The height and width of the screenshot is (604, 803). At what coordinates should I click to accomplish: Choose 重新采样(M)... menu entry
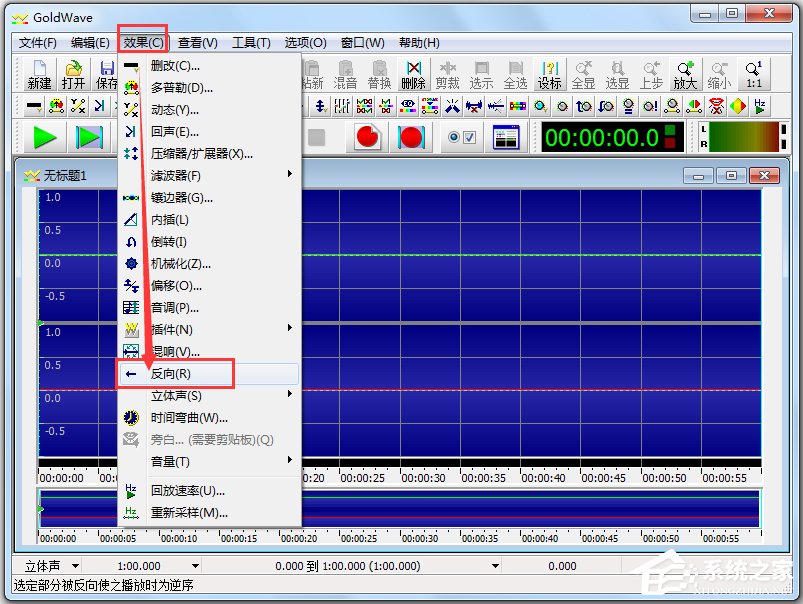(209, 513)
